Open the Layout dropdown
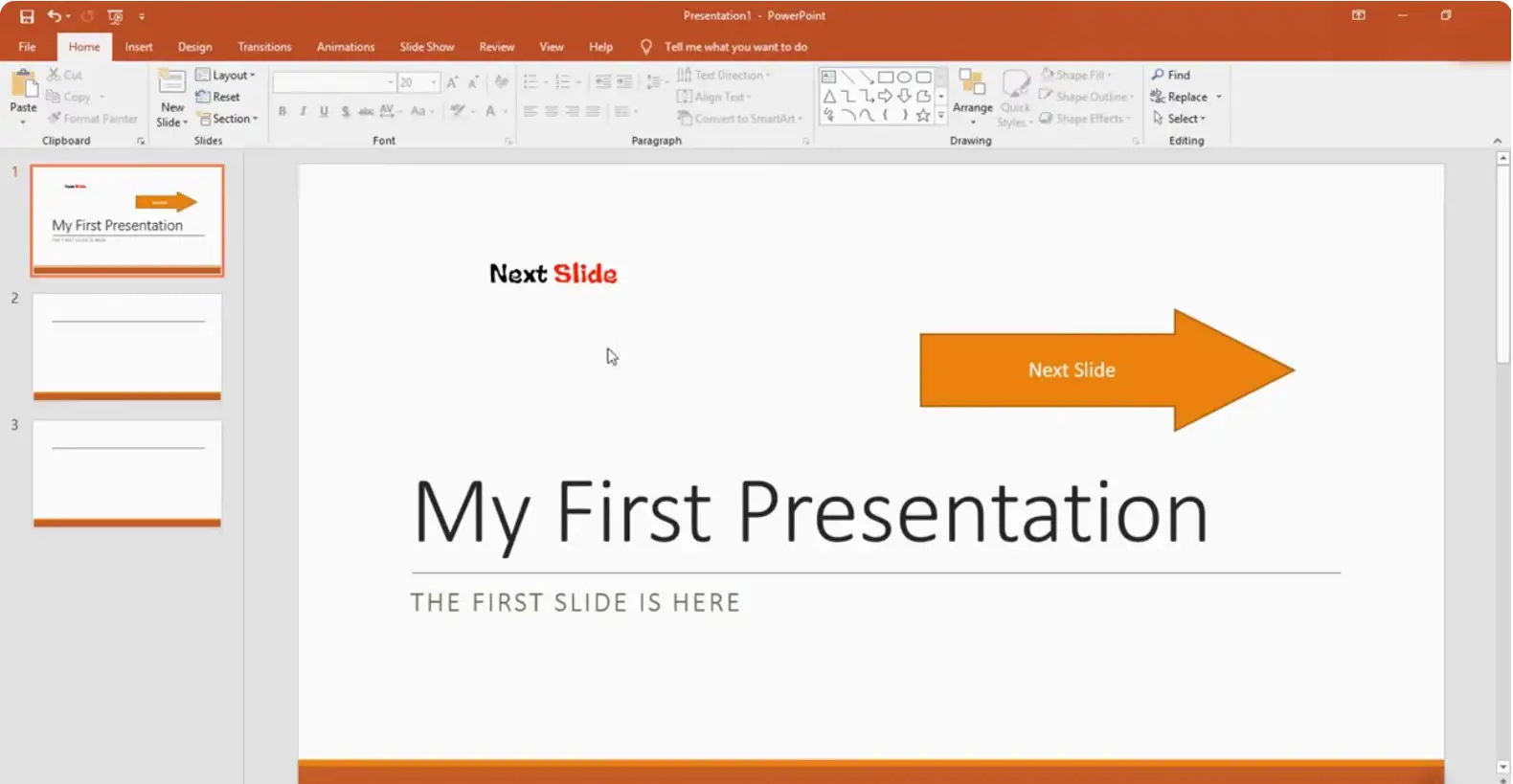 [226, 75]
